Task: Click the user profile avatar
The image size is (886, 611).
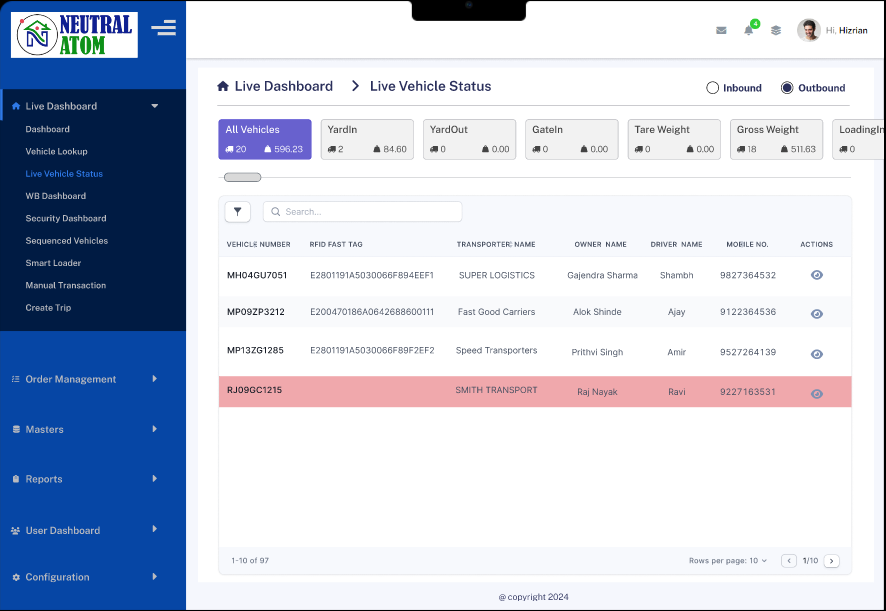Action: pyautogui.click(x=808, y=30)
